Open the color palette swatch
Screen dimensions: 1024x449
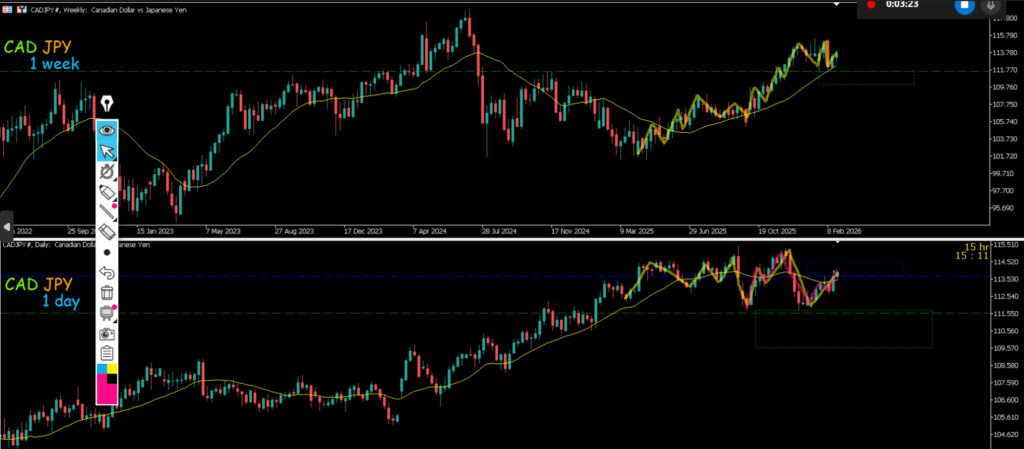pos(107,384)
